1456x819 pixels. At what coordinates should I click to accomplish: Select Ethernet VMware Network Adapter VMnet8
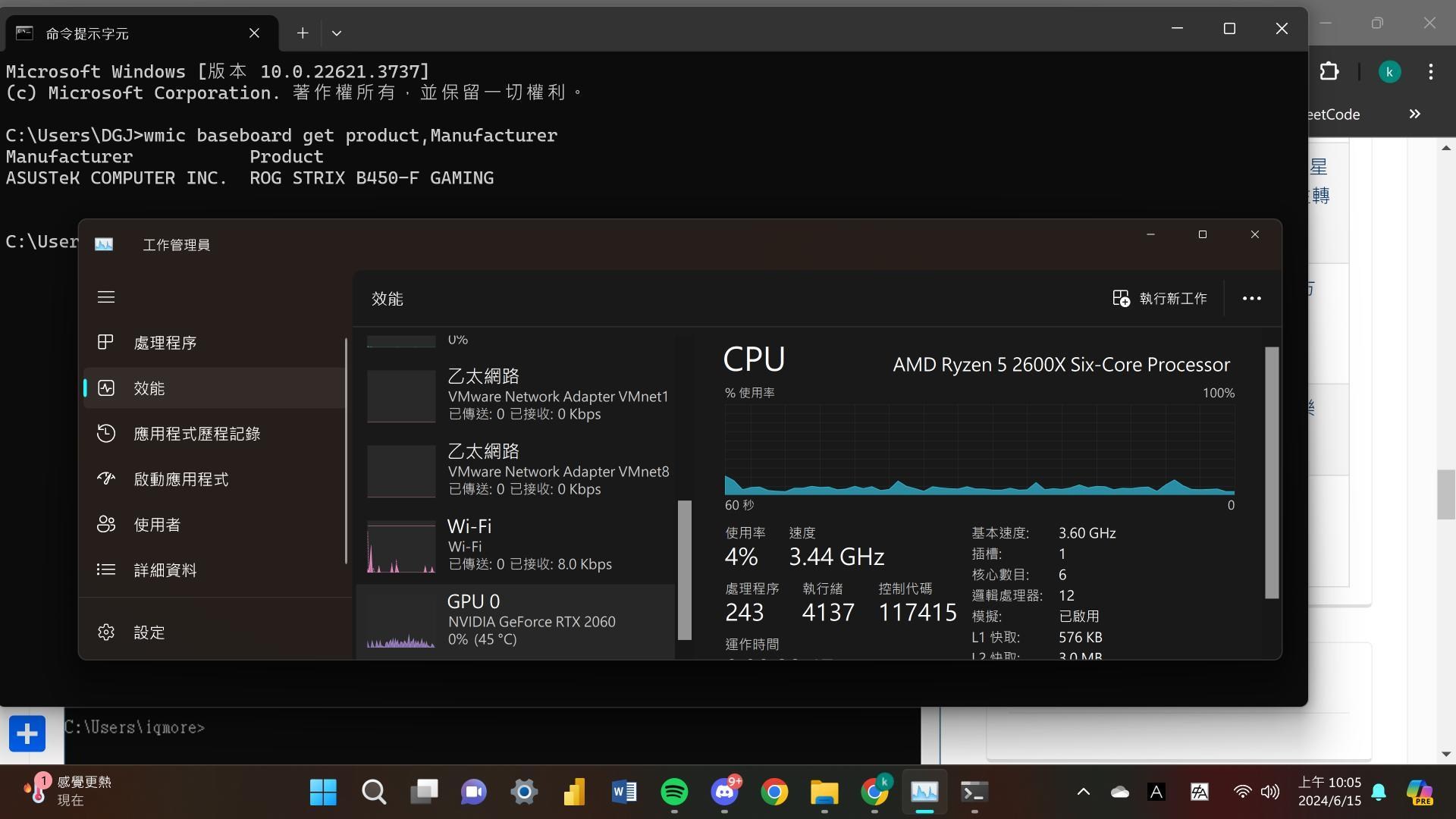516,471
